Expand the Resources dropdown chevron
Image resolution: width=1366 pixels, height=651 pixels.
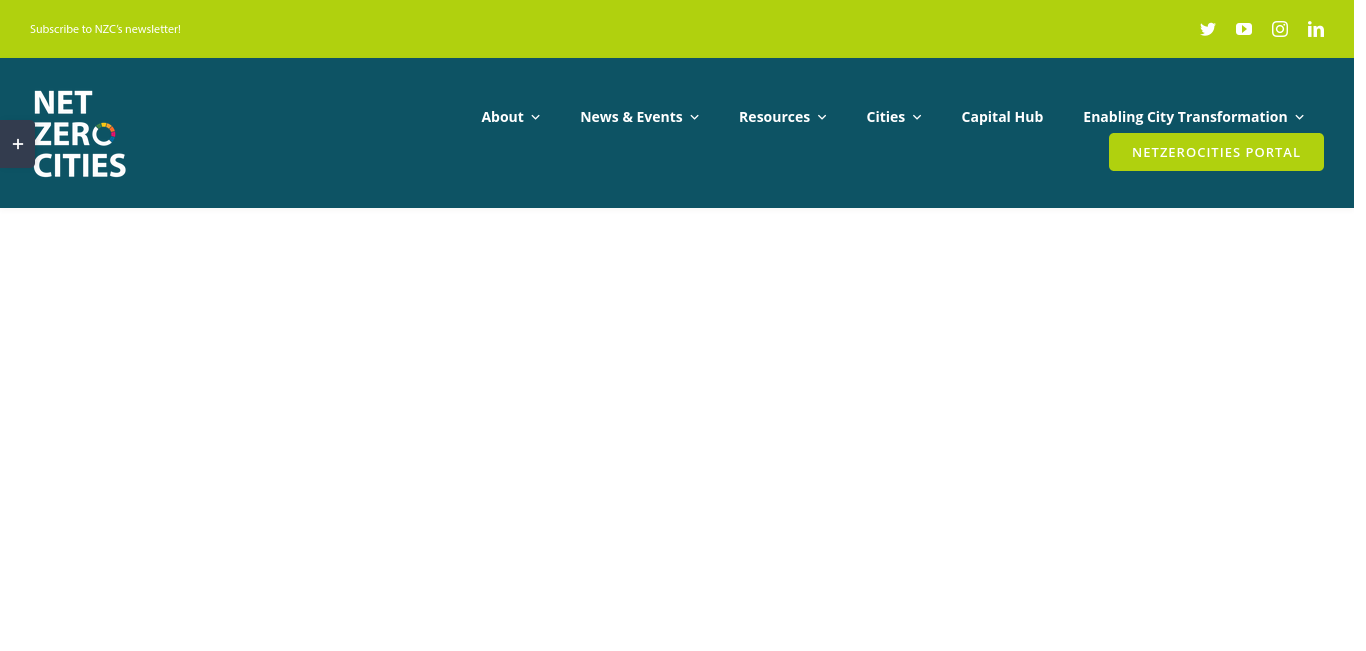pos(822,117)
